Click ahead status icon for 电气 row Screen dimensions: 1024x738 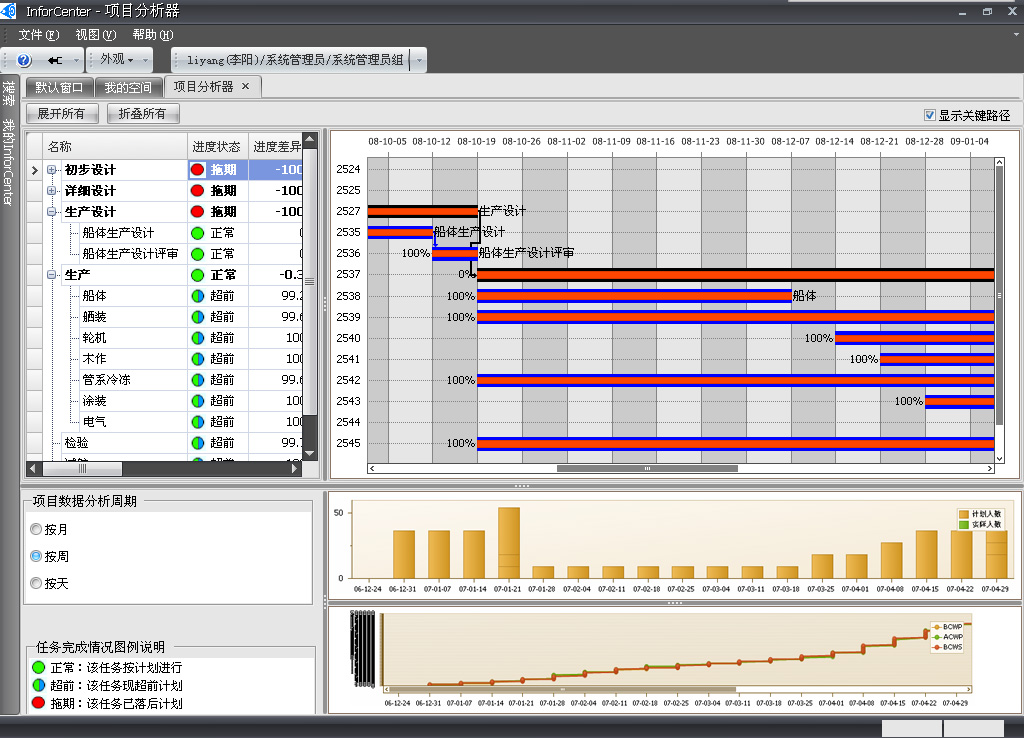[x=197, y=422]
